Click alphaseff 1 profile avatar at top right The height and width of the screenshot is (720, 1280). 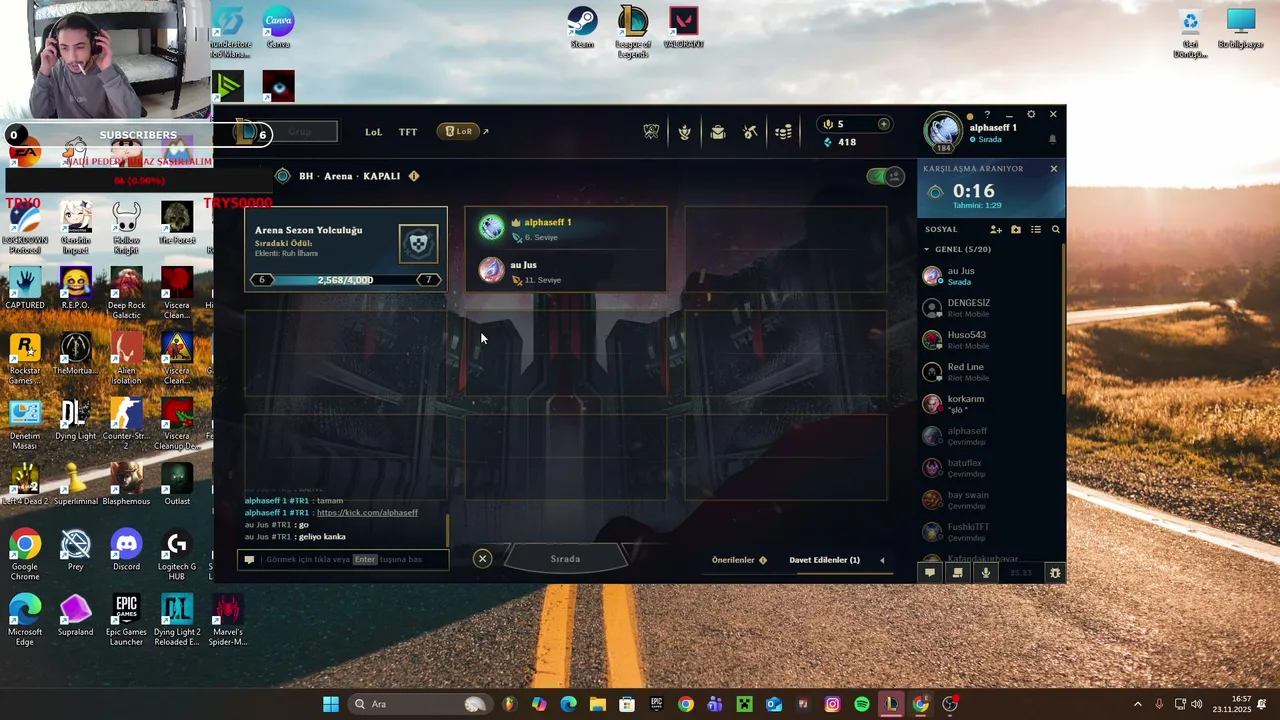[x=943, y=130]
